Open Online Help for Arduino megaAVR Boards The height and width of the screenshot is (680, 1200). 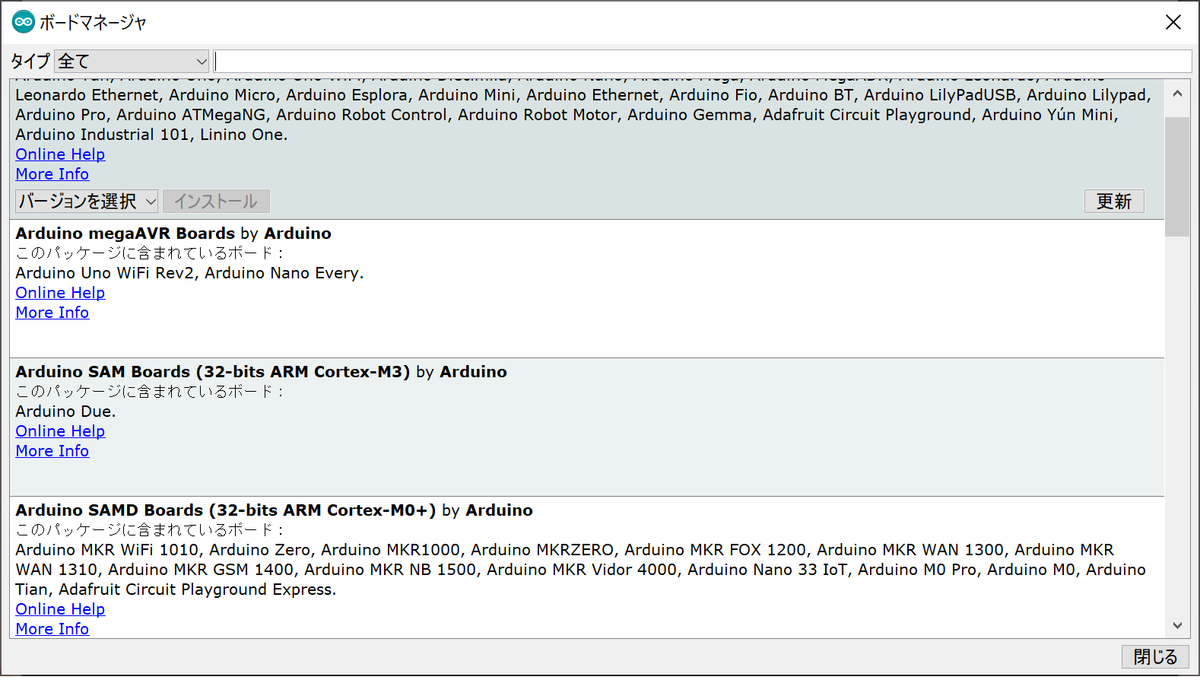59,292
